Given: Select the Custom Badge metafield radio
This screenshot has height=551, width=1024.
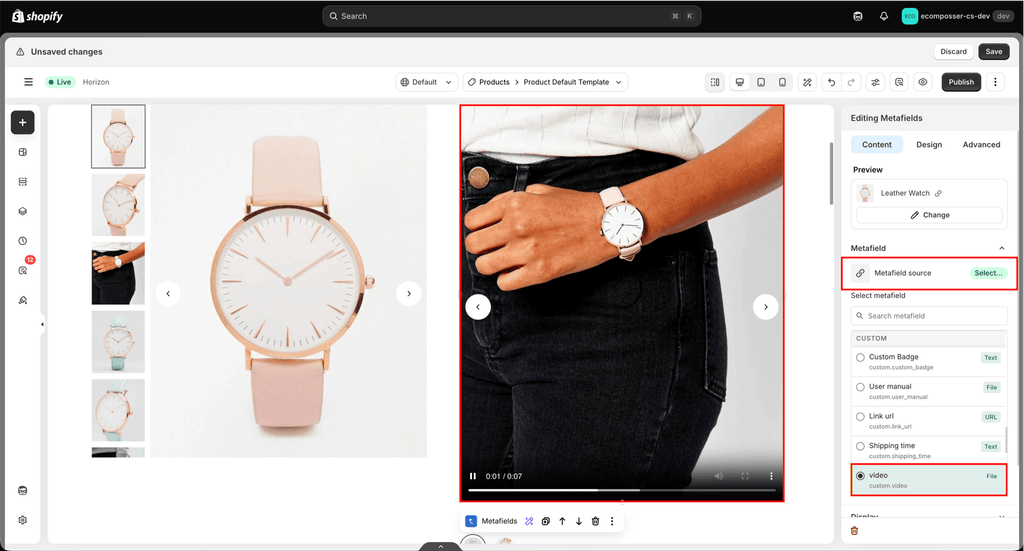Looking at the screenshot, I should 860,357.
